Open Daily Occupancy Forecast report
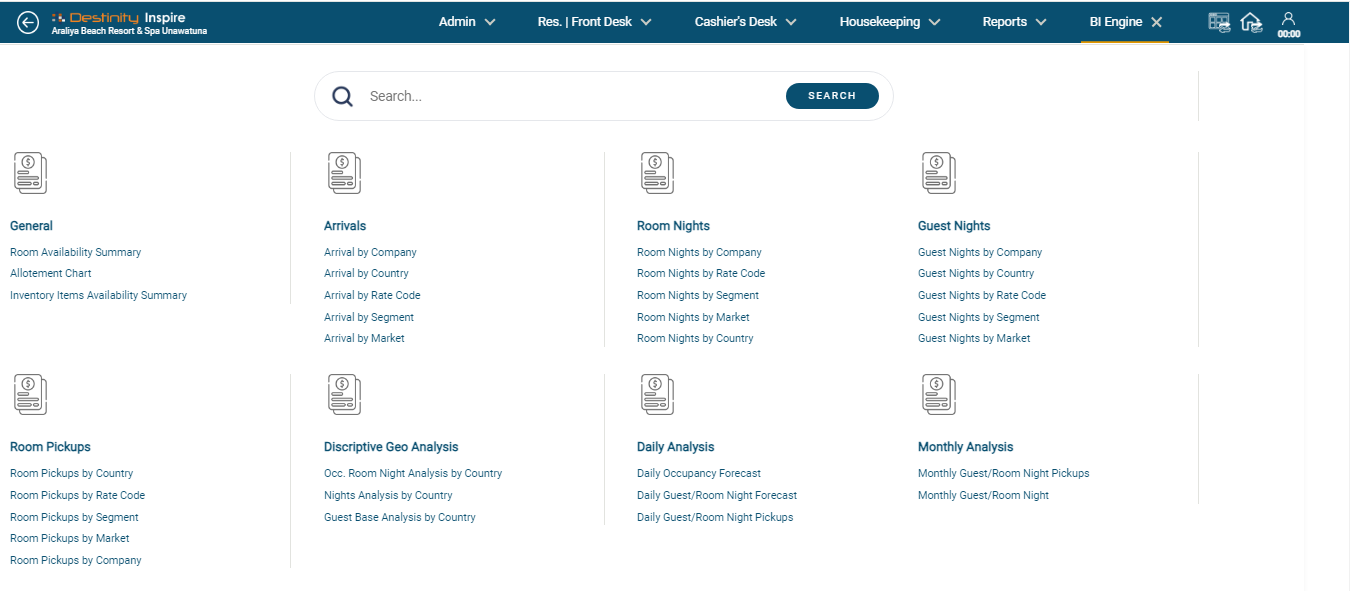This screenshot has width=1350, height=591. pos(699,473)
